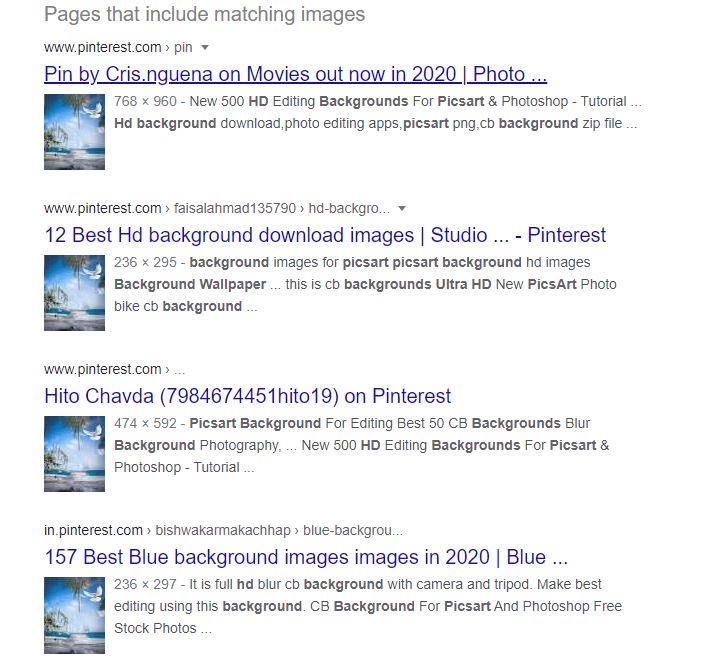Click snippet line 'Background Photography, ... New 500 HD'

[x=362, y=445]
